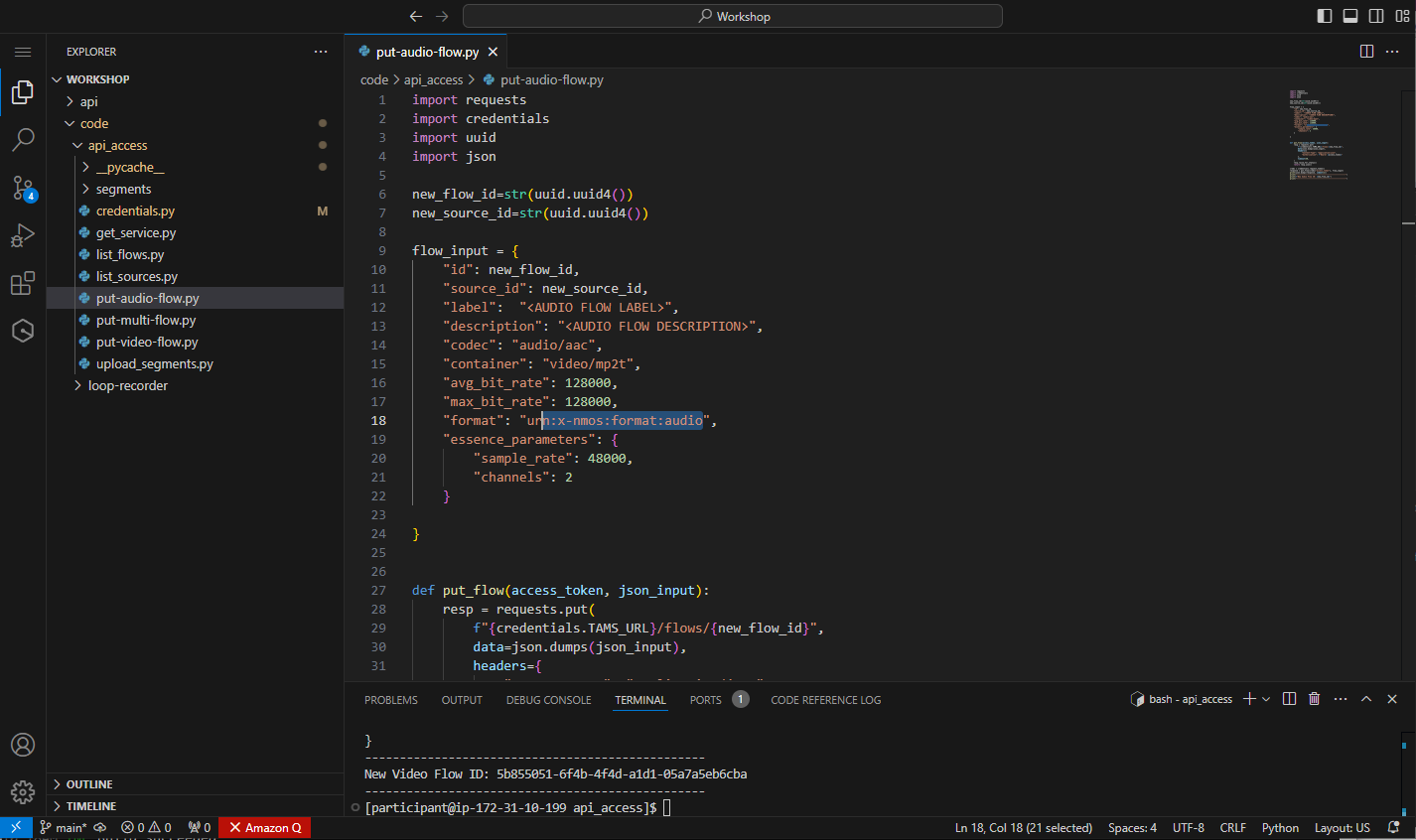Viewport: 1416px width, 840px height.
Task: Change indentation Spaces: 4
Action: point(1132,827)
